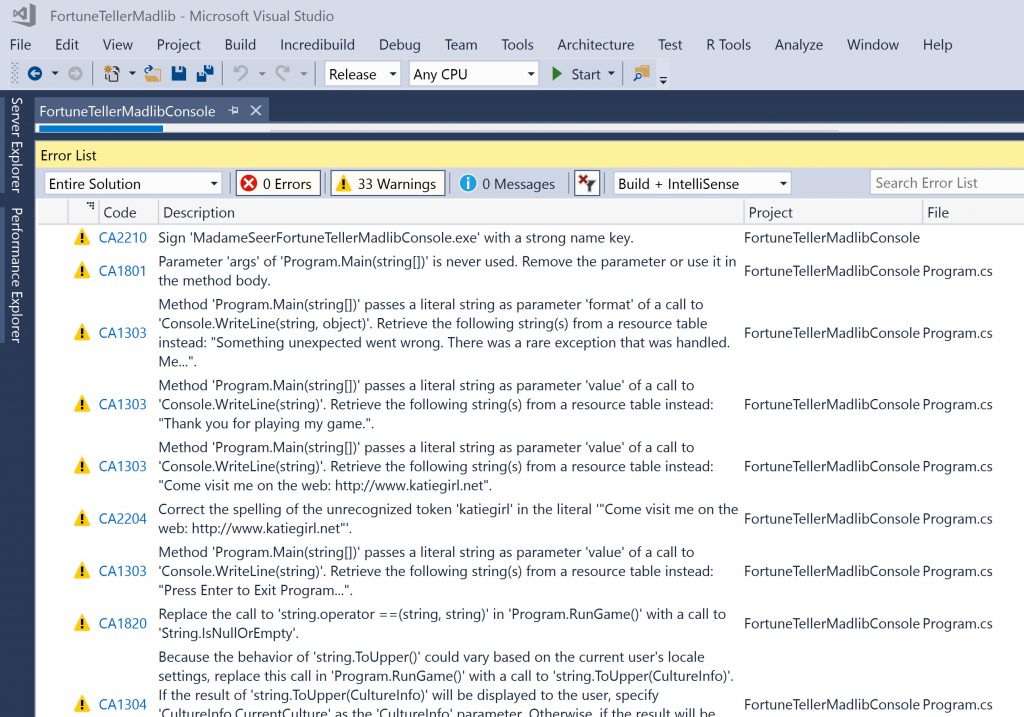Screen dimensions: 1024x717
Task: Open the Build menu
Action: (x=240, y=44)
